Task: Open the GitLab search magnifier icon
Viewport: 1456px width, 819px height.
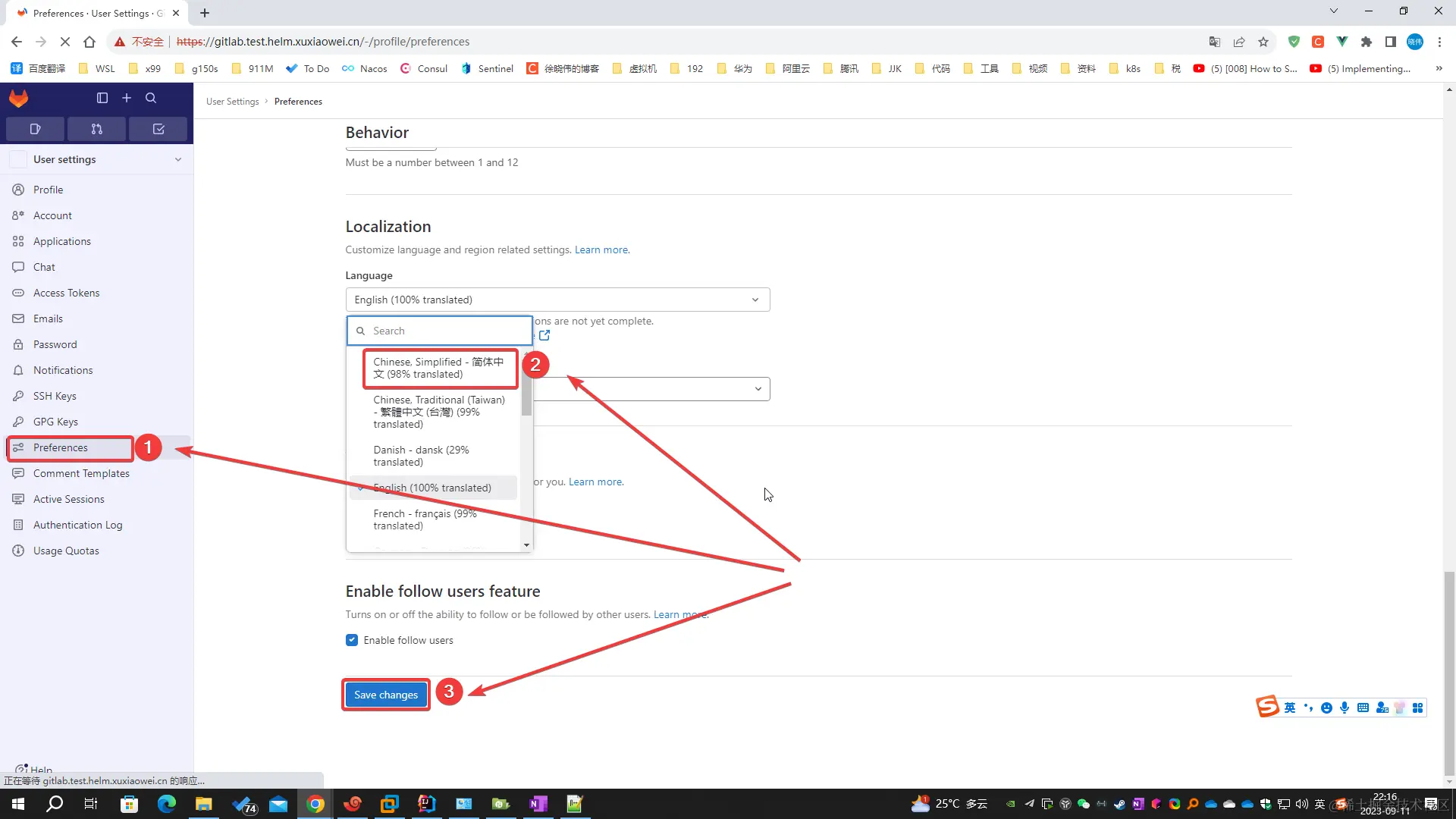Action: [151, 98]
